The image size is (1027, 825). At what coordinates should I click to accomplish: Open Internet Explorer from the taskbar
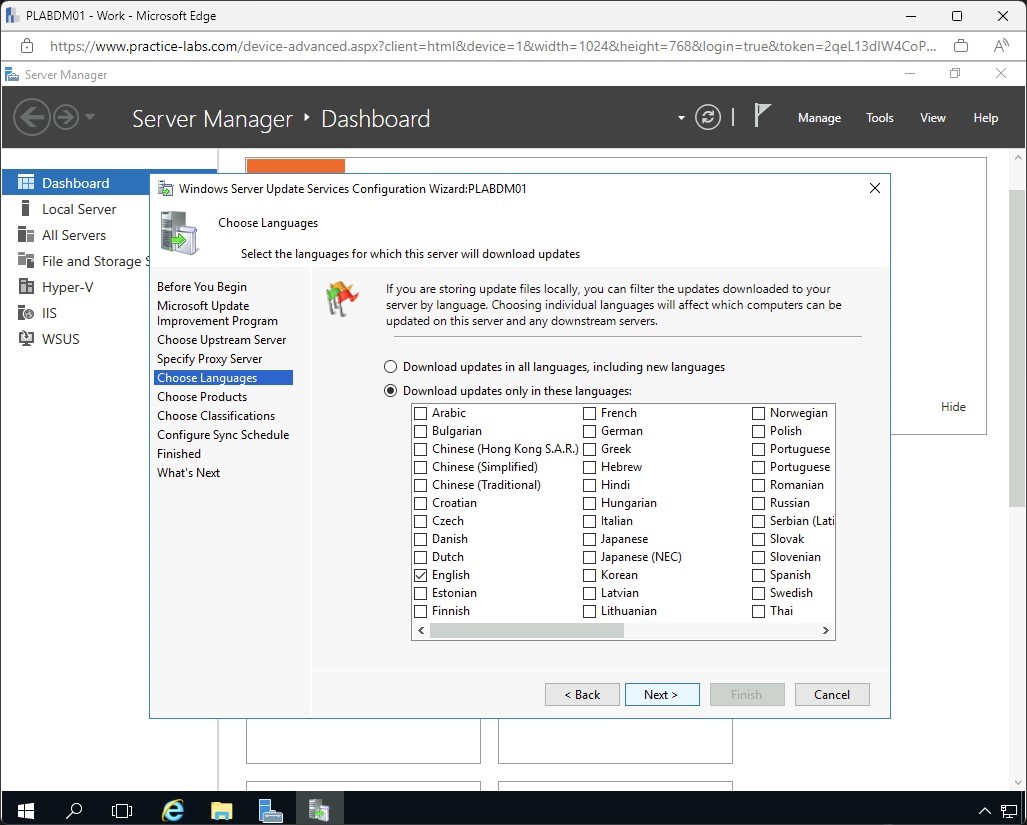pyautogui.click(x=173, y=809)
